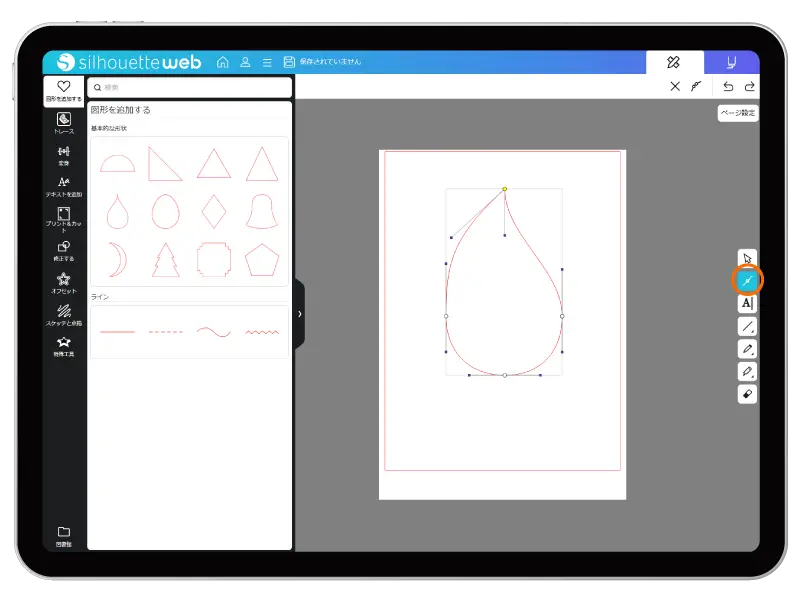Screen dimensions: 800x600
Task: Pick the Line drawing tool
Action: click(x=747, y=327)
